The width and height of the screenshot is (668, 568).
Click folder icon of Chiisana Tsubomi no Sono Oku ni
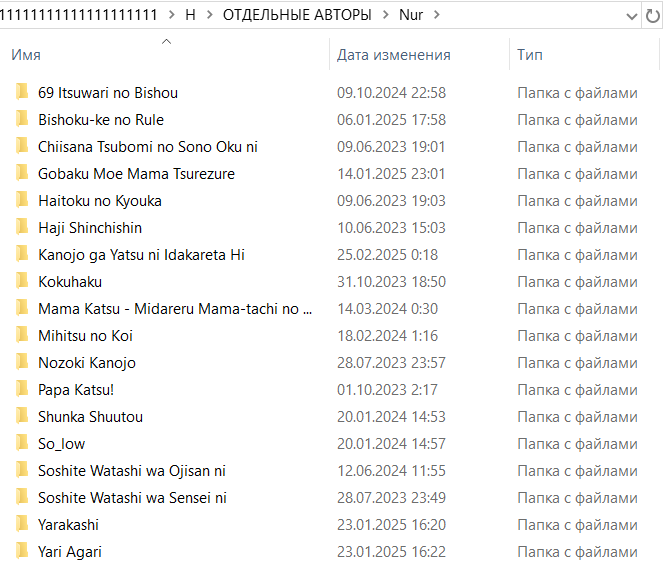(x=22, y=146)
